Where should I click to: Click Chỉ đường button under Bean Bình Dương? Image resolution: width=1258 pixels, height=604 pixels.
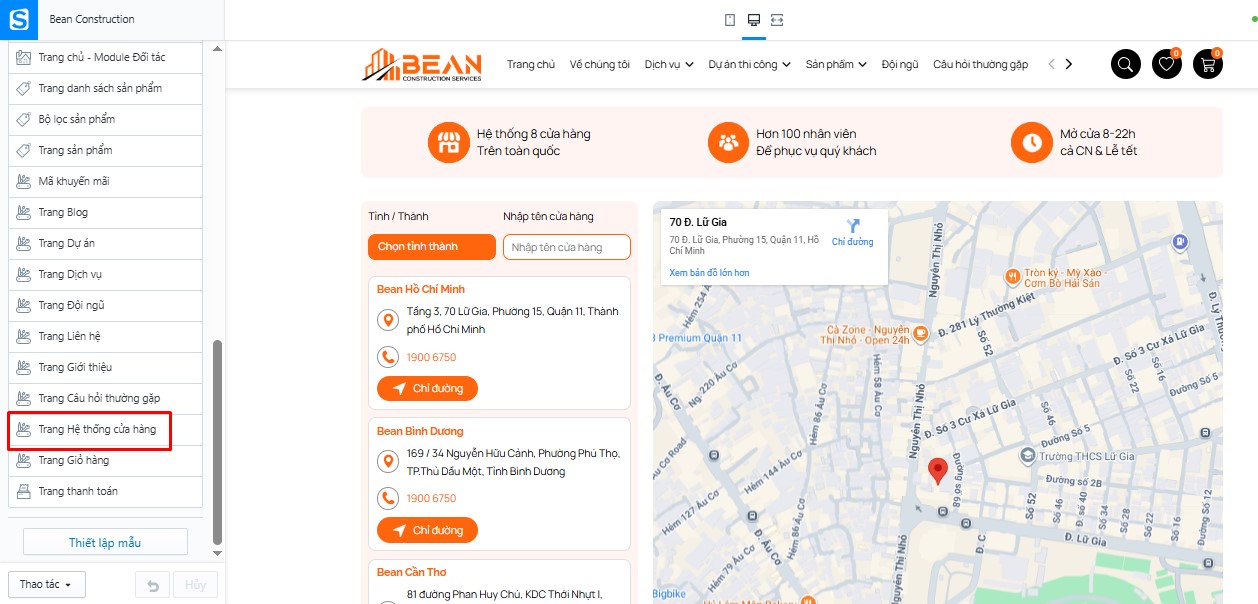point(427,530)
